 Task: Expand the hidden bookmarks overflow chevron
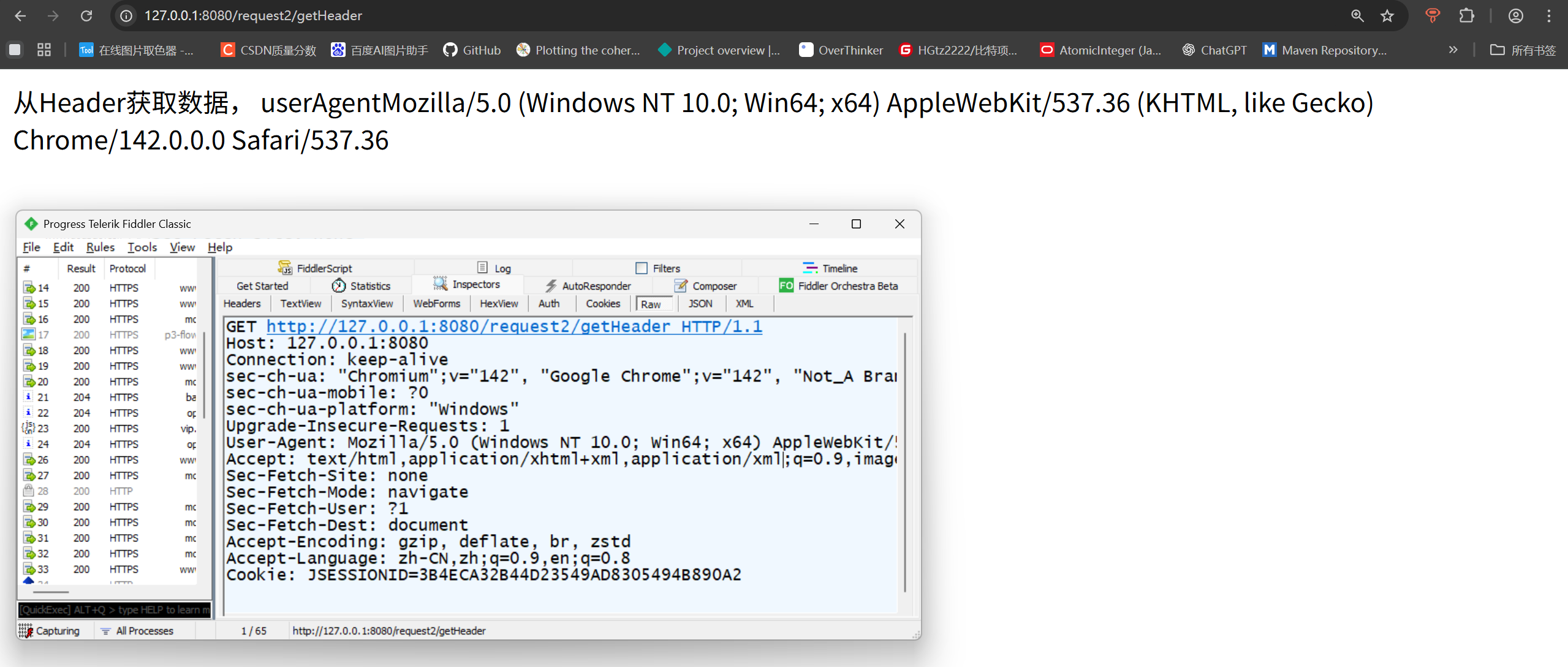pos(1453,50)
